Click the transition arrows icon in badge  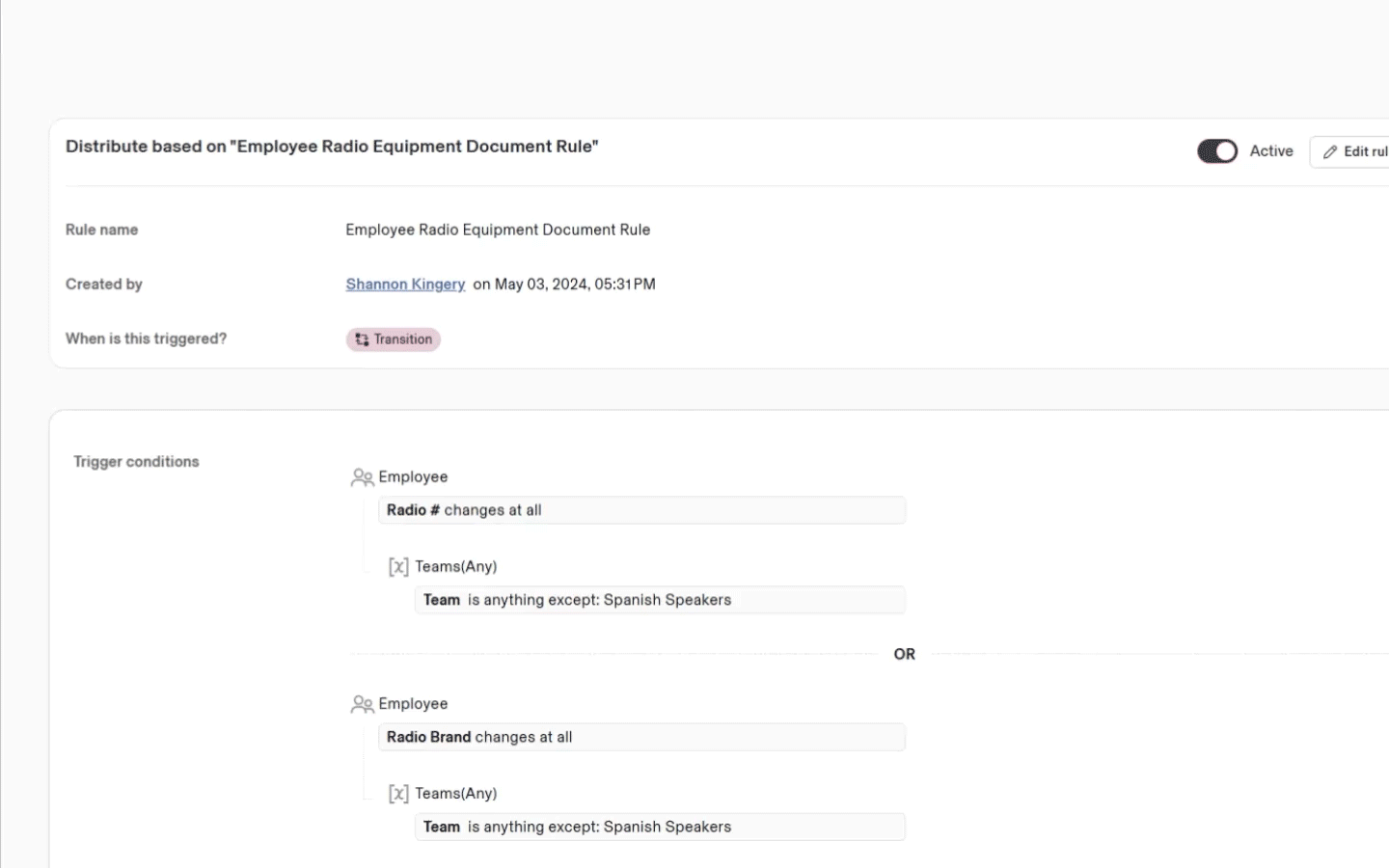tap(362, 339)
